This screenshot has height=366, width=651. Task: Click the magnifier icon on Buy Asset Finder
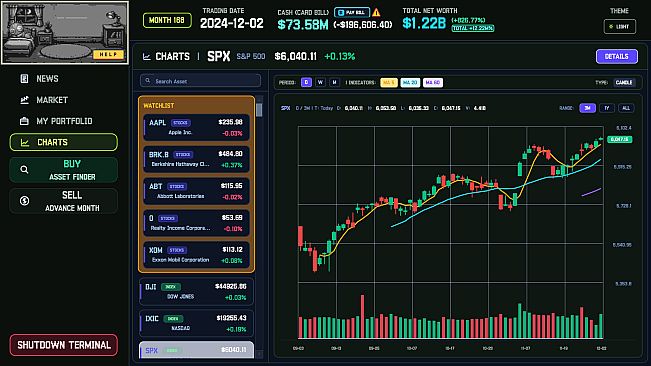tap(24, 170)
